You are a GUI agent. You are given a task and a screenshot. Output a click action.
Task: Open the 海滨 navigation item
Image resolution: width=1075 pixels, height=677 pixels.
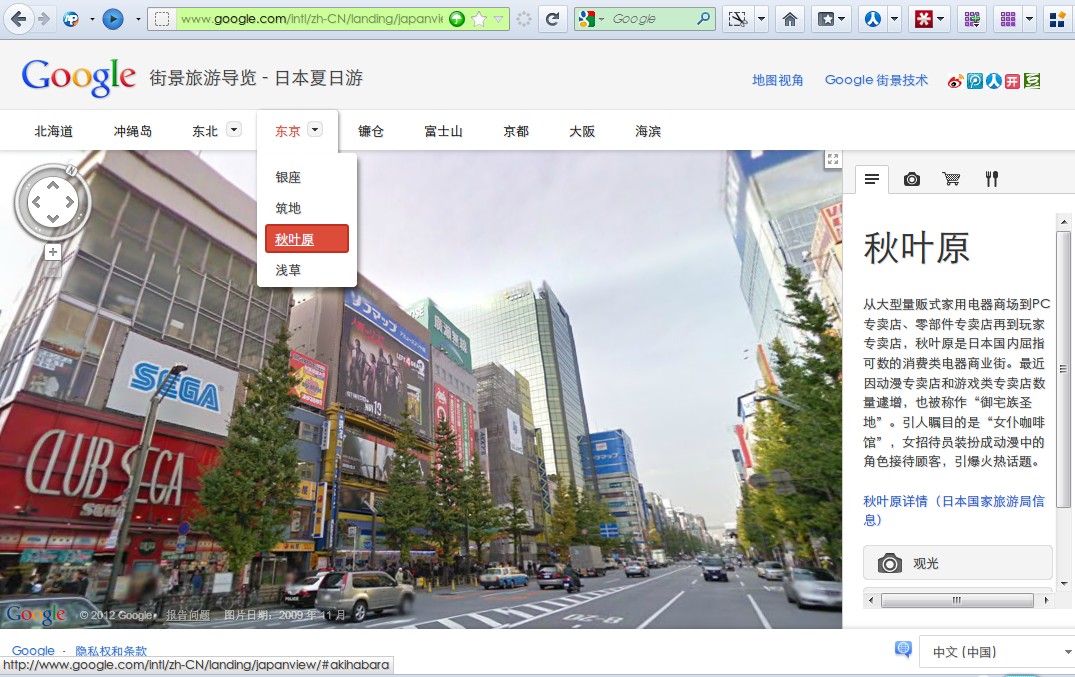pos(648,131)
